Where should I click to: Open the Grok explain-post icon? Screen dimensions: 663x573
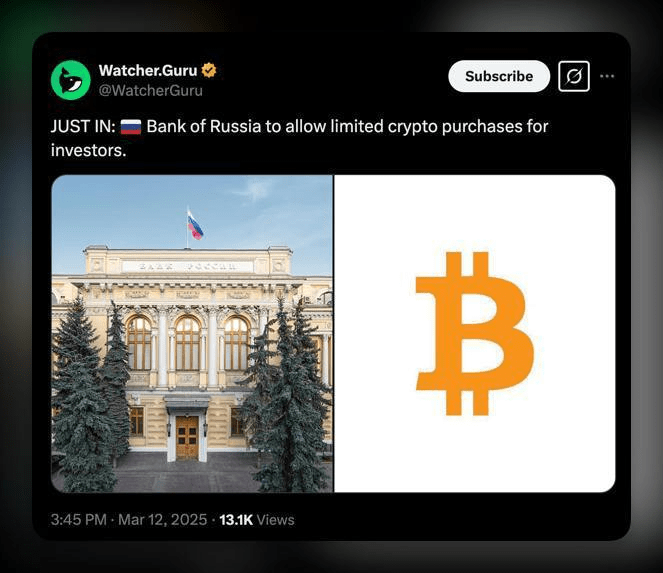click(x=573, y=76)
